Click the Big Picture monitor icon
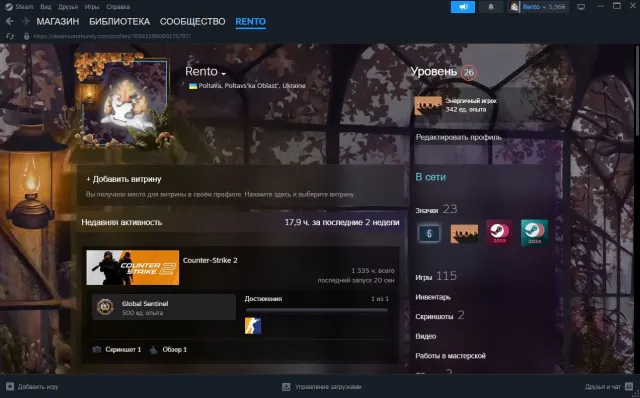 click(x=581, y=7)
